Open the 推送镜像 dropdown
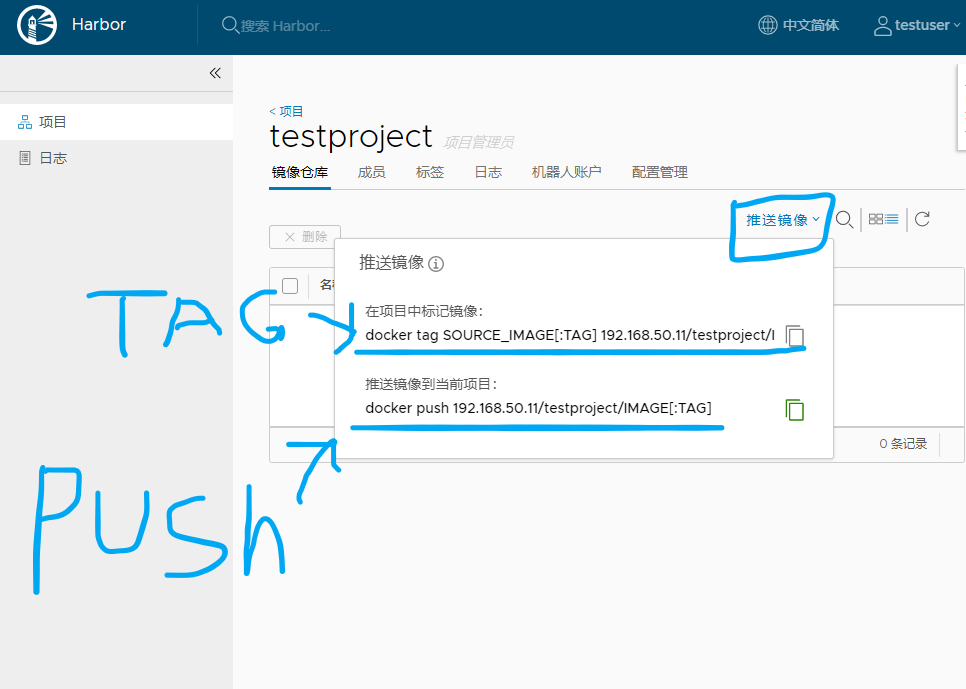 pos(782,220)
